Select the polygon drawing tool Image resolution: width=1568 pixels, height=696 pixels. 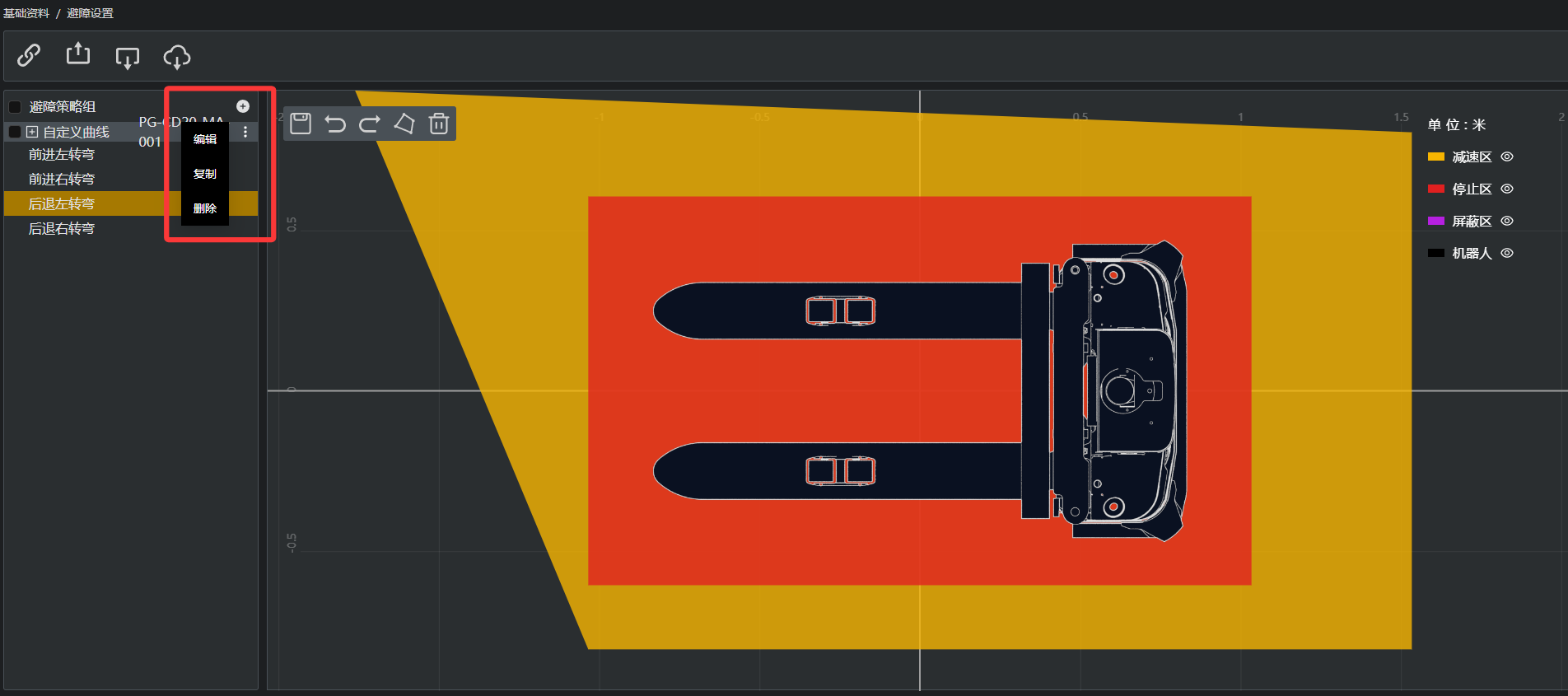(404, 124)
